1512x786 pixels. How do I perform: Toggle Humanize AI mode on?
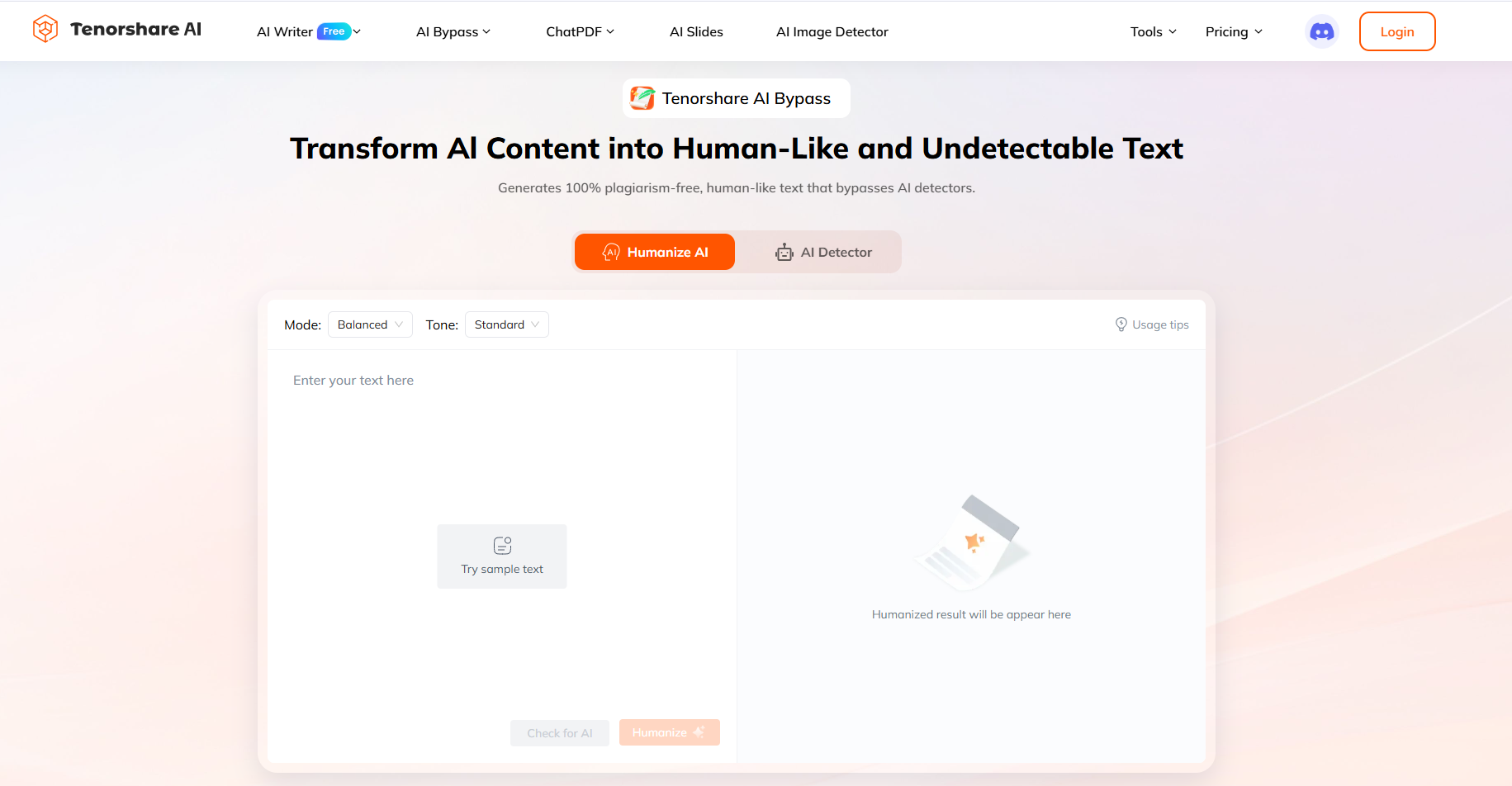pos(655,252)
